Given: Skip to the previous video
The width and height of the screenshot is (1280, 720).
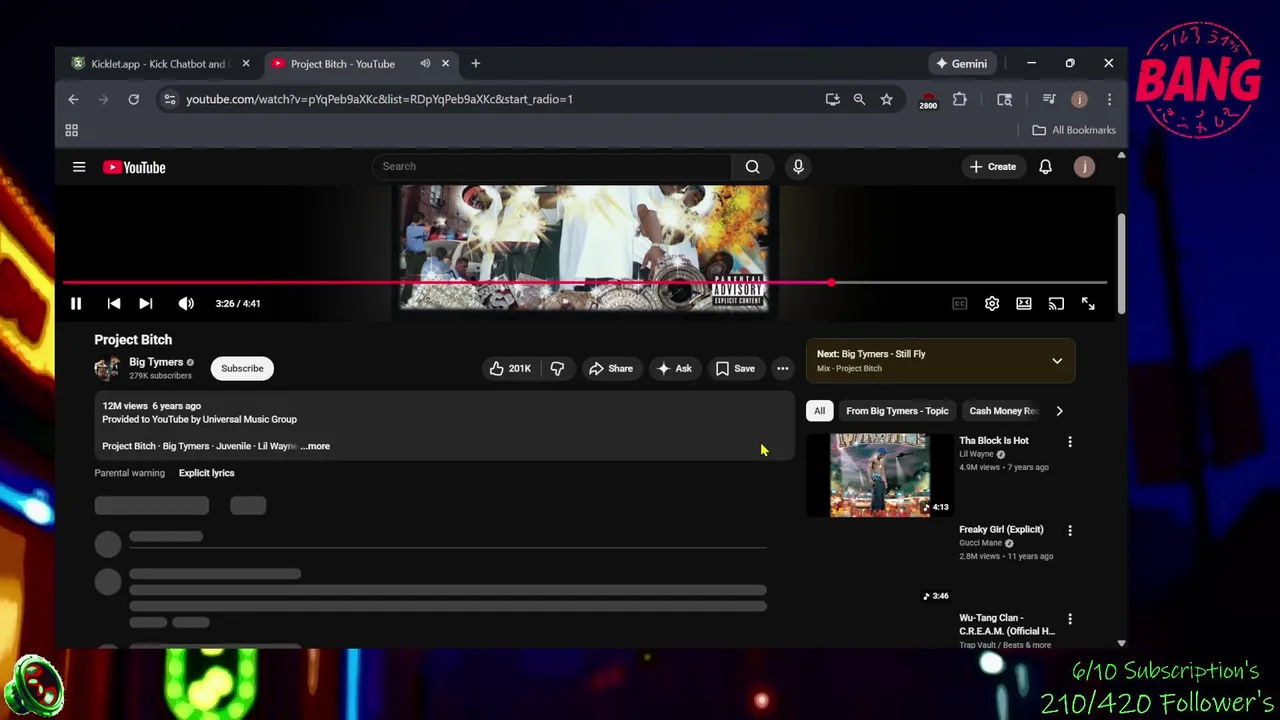Looking at the screenshot, I should click(x=114, y=303).
